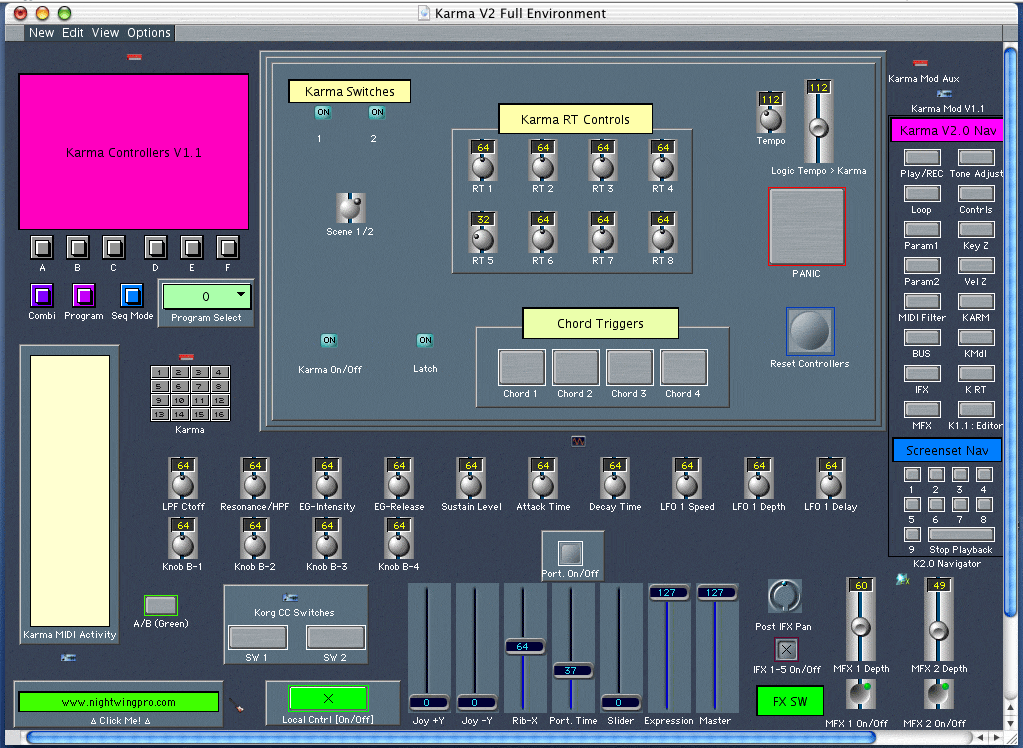Click the RT 5 knob

pyautogui.click(x=483, y=239)
